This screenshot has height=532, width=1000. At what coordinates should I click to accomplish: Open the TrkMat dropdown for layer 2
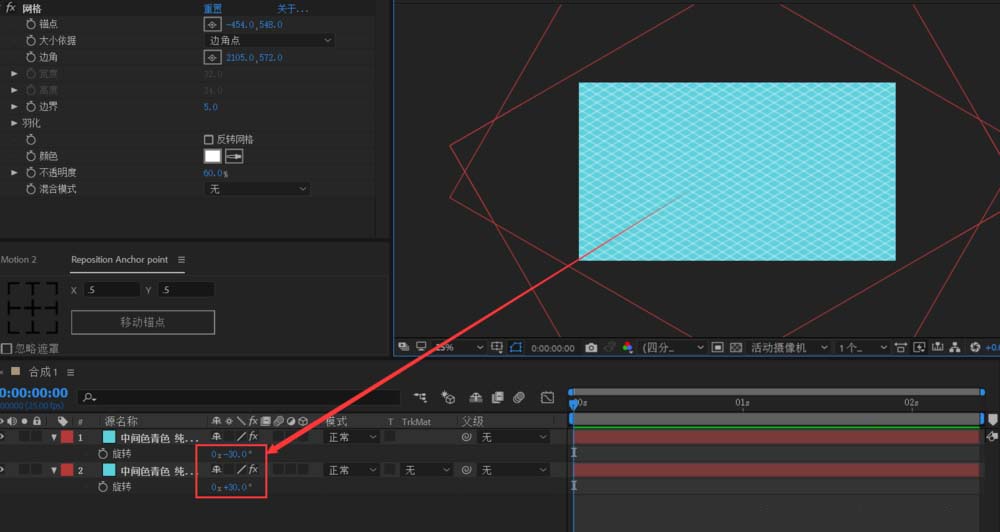(x=427, y=470)
